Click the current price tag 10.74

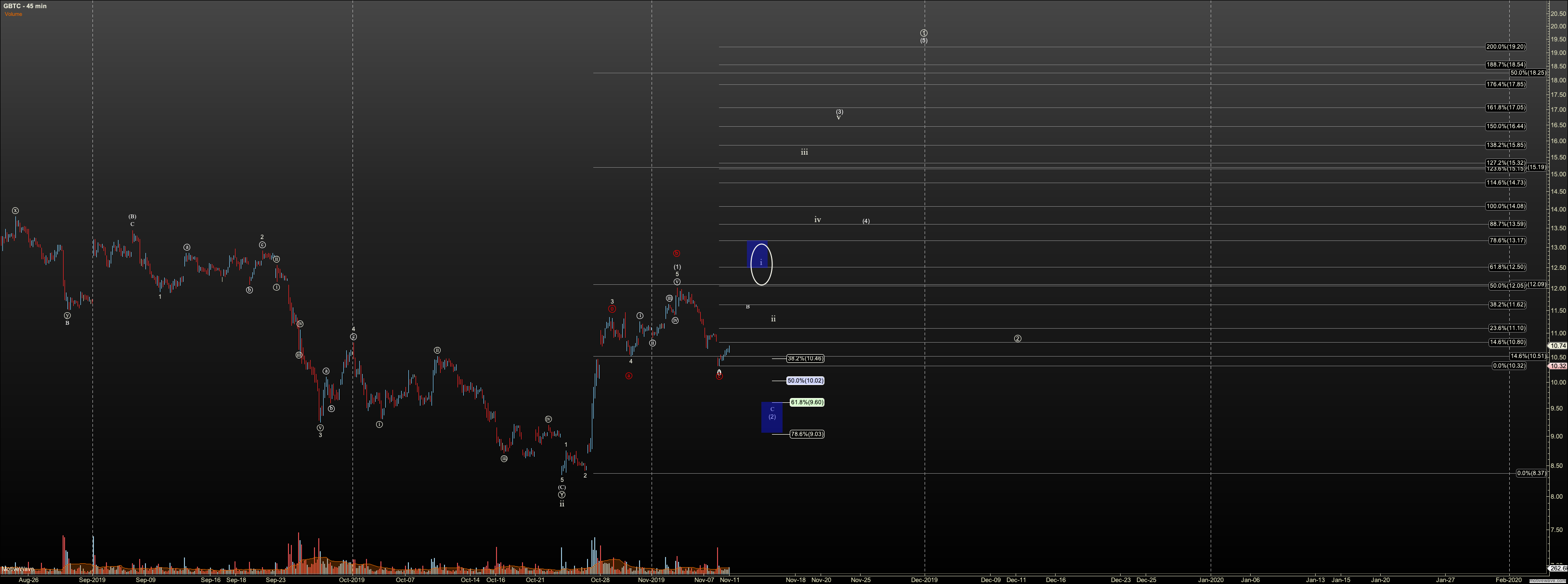(x=1558, y=346)
